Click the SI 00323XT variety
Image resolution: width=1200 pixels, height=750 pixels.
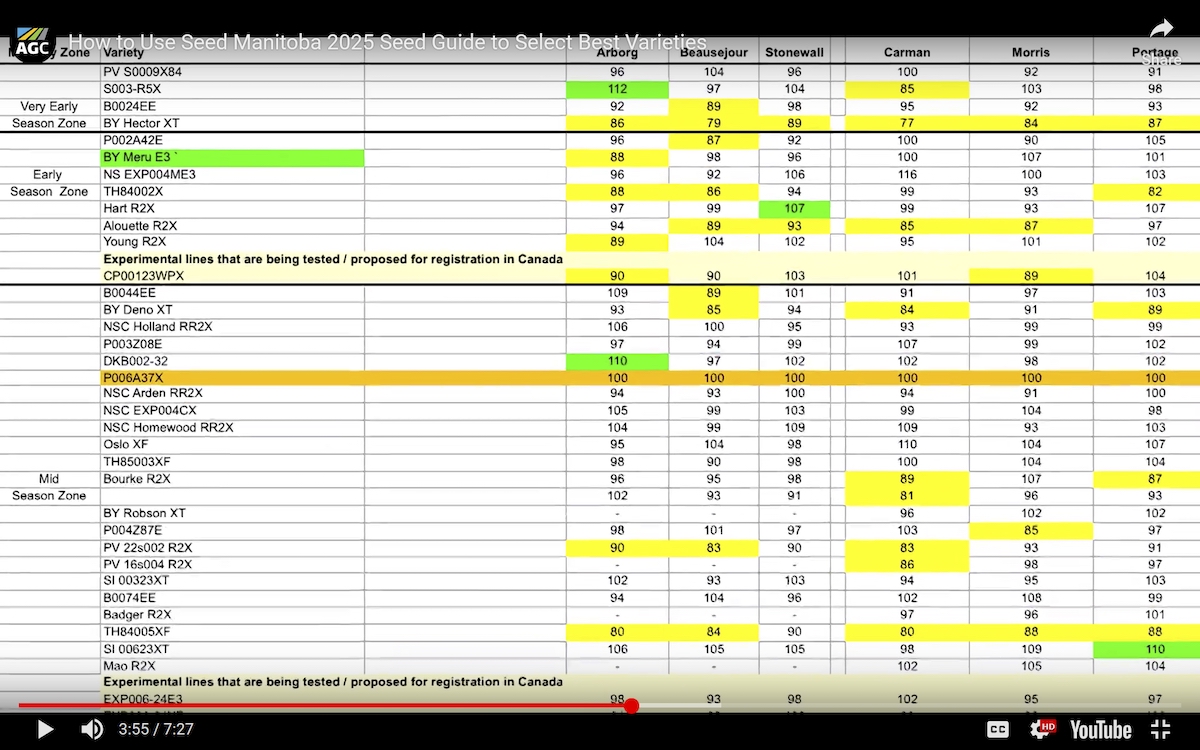click(137, 580)
